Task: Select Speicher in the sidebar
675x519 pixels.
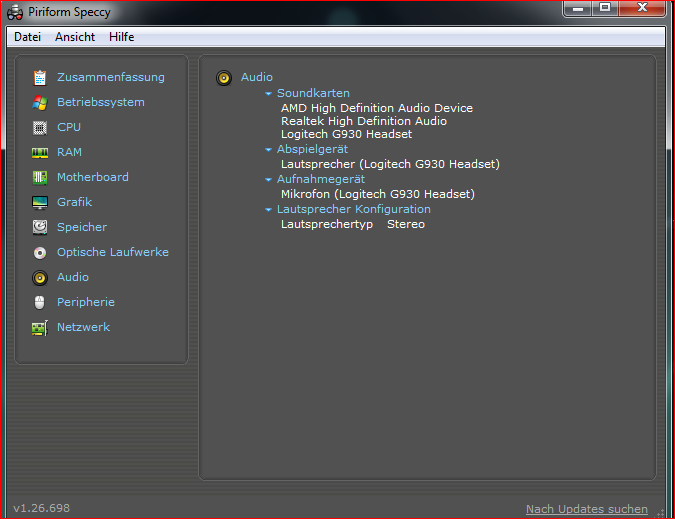Action: pyautogui.click(x=82, y=227)
